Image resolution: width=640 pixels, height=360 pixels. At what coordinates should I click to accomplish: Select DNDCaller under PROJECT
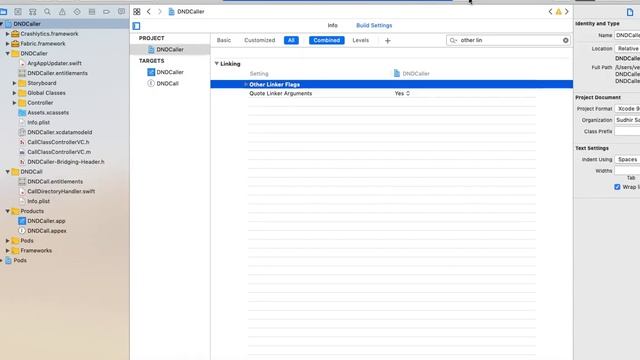click(170, 49)
